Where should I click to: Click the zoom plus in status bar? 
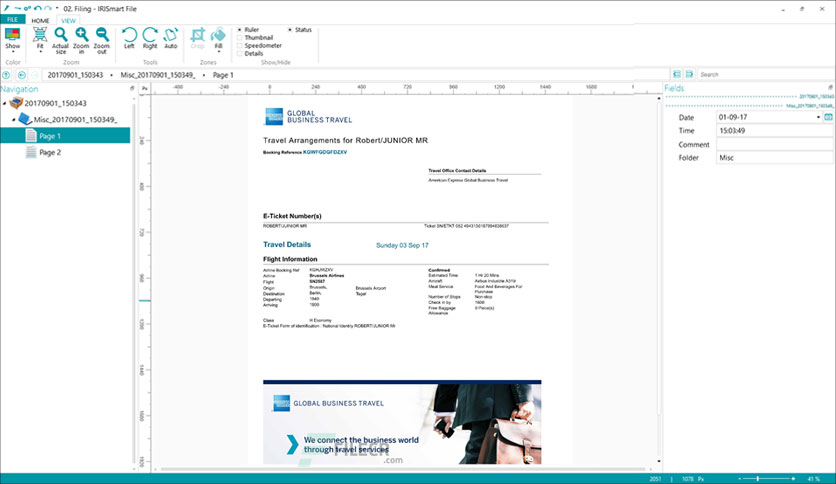[x=793, y=479]
